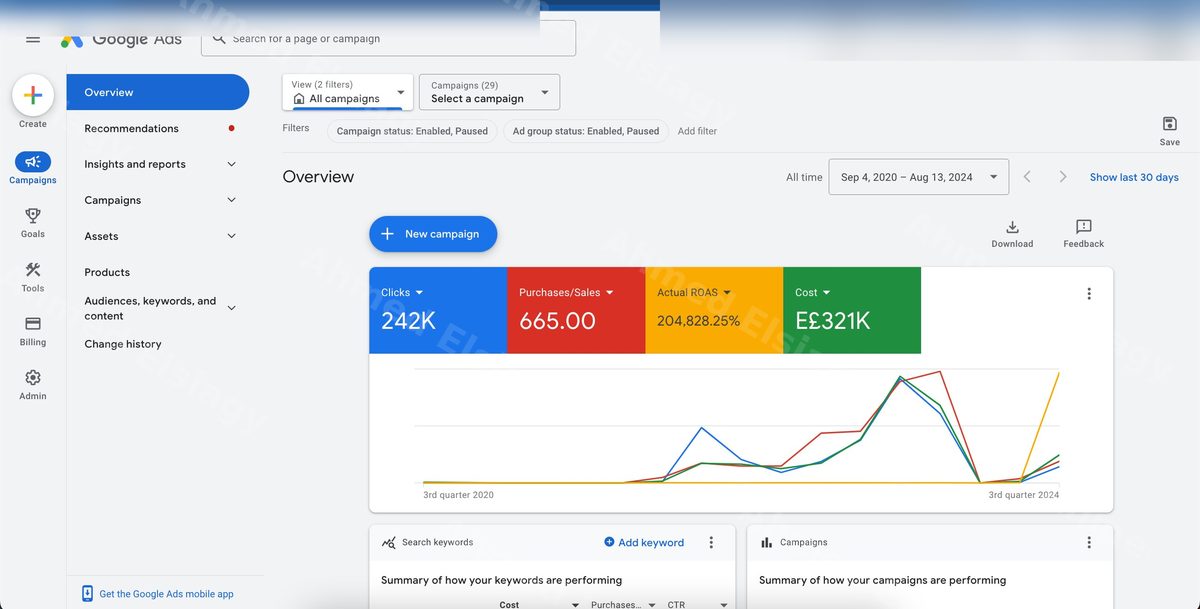The width and height of the screenshot is (1200, 609).
Task: Open the Tools wrench icon
Action: pyautogui.click(x=33, y=270)
